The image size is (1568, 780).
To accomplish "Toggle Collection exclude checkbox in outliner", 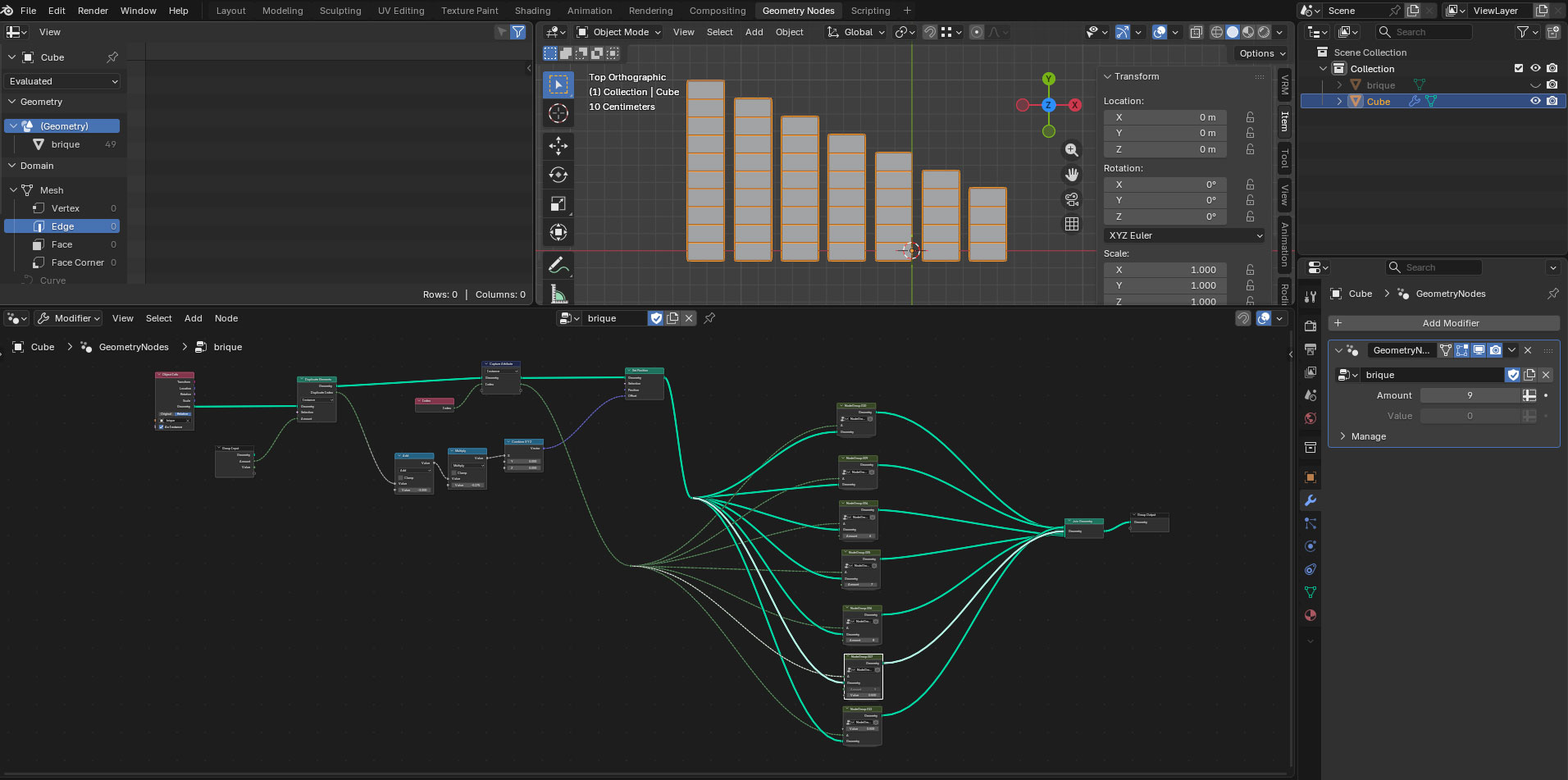I will pos(1519,69).
